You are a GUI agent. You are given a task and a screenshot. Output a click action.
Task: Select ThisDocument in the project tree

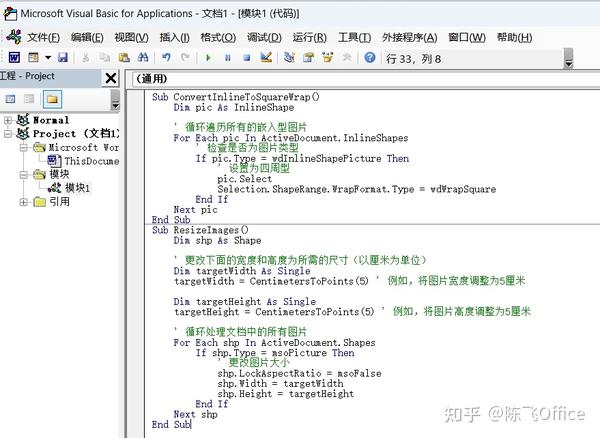91,161
